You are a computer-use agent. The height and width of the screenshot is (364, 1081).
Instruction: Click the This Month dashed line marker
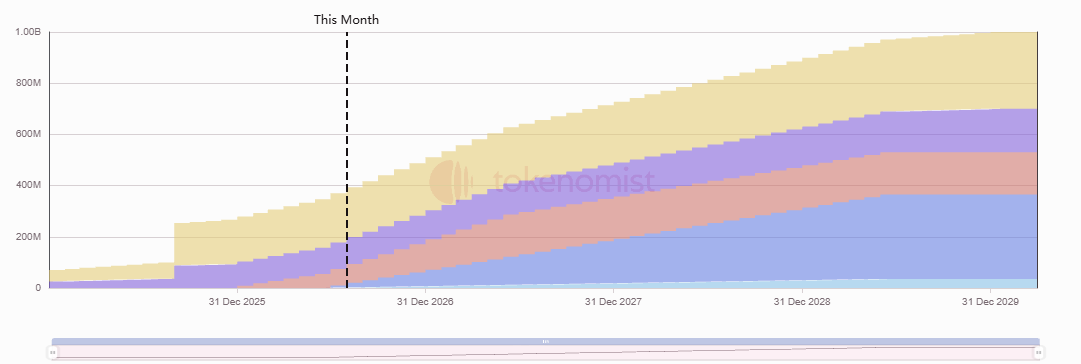[347, 160]
